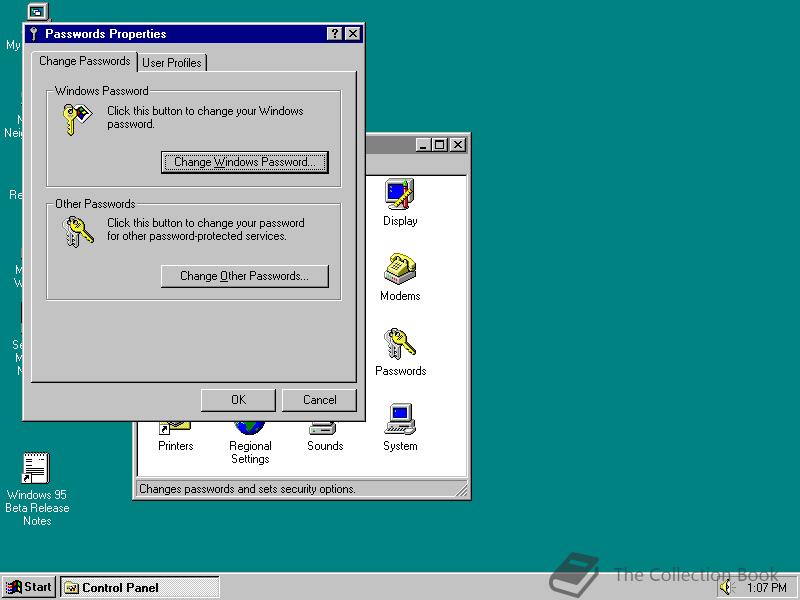Click the 1:07 PM clock in tray
This screenshot has width=800, height=600.
coord(766,588)
